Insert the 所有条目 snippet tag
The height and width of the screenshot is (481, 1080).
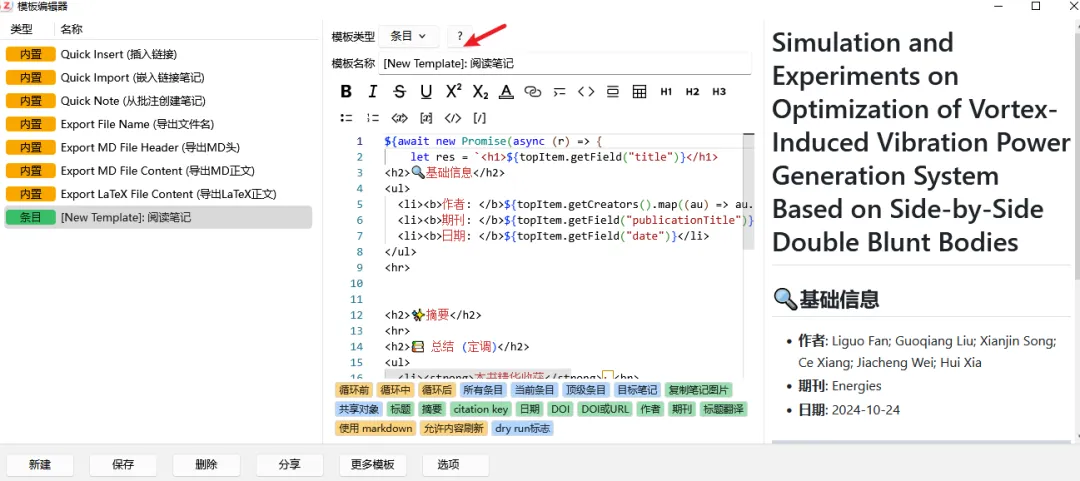tap(483, 390)
